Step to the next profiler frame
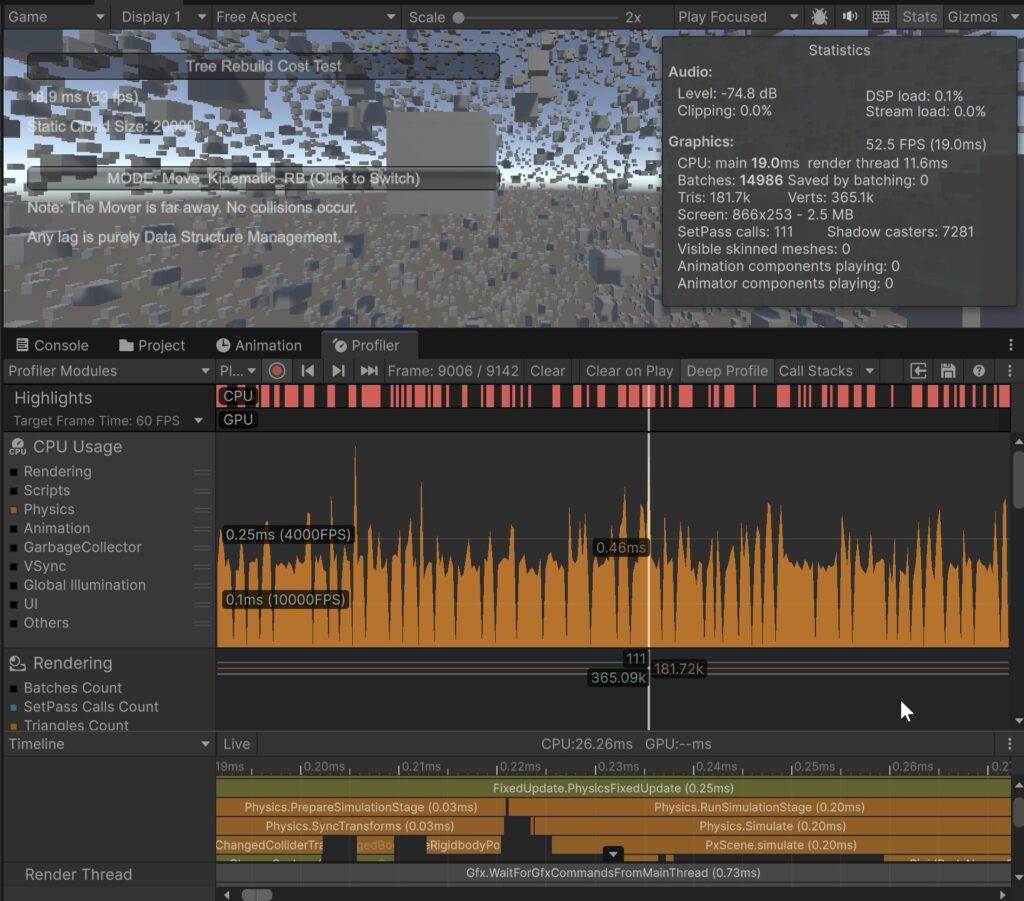This screenshot has width=1024, height=901. click(x=338, y=371)
